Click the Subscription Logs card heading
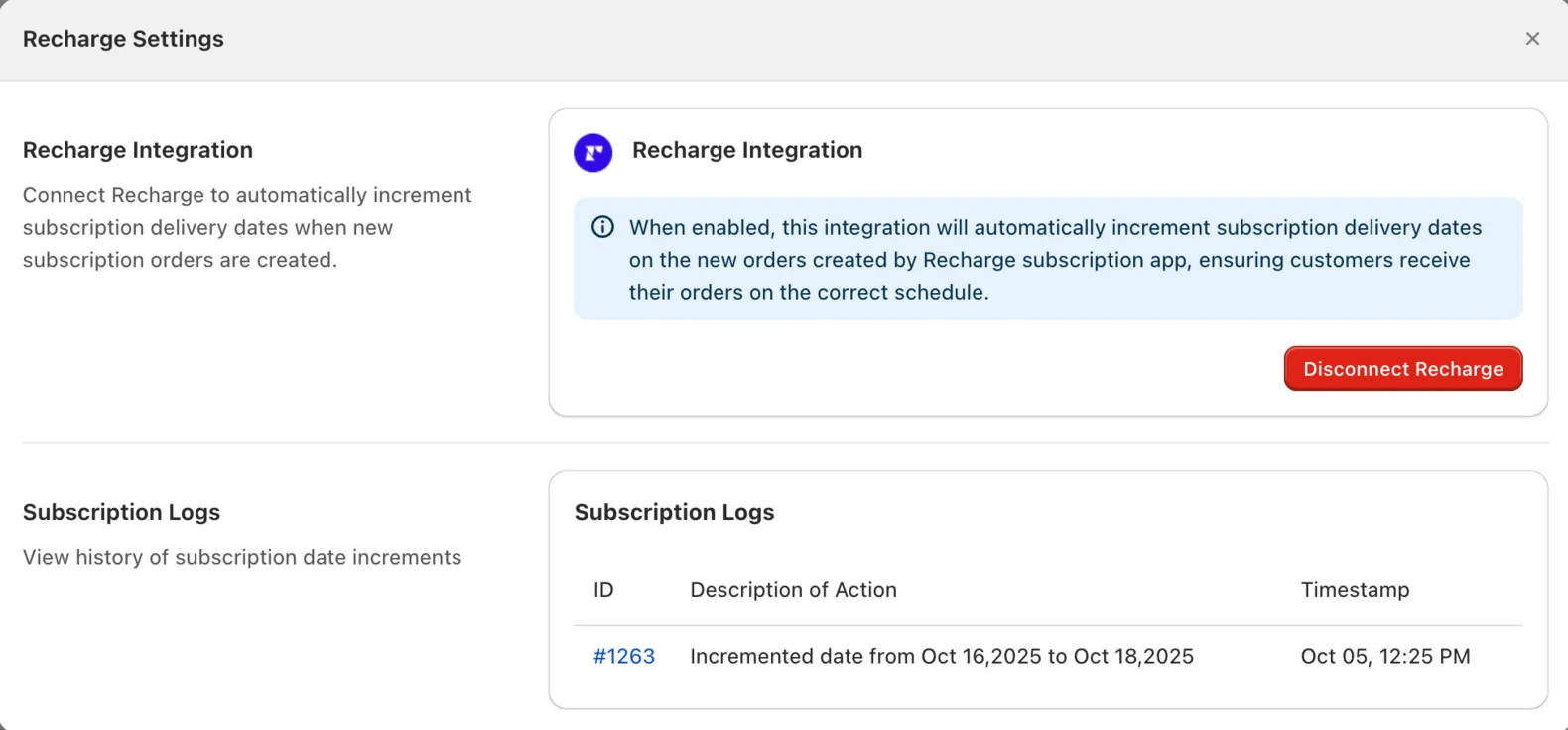This screenshot has height=730, width=1568. pyautogui.click(x=674, y=512)
